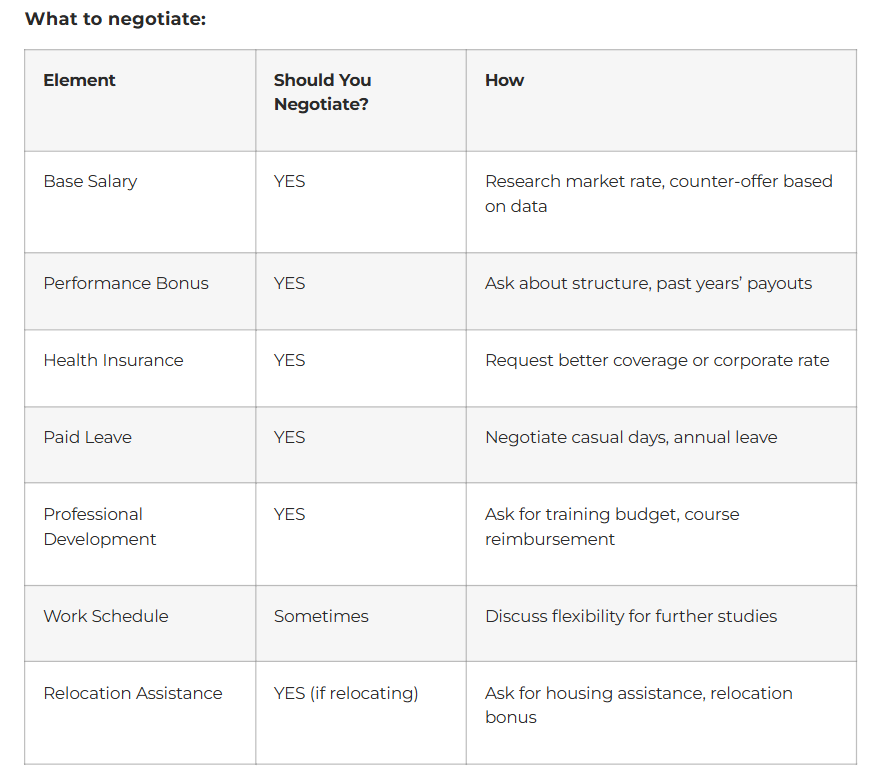
Task: Select the "Work Schedule" cell
Action: click(x=106, y=616)
